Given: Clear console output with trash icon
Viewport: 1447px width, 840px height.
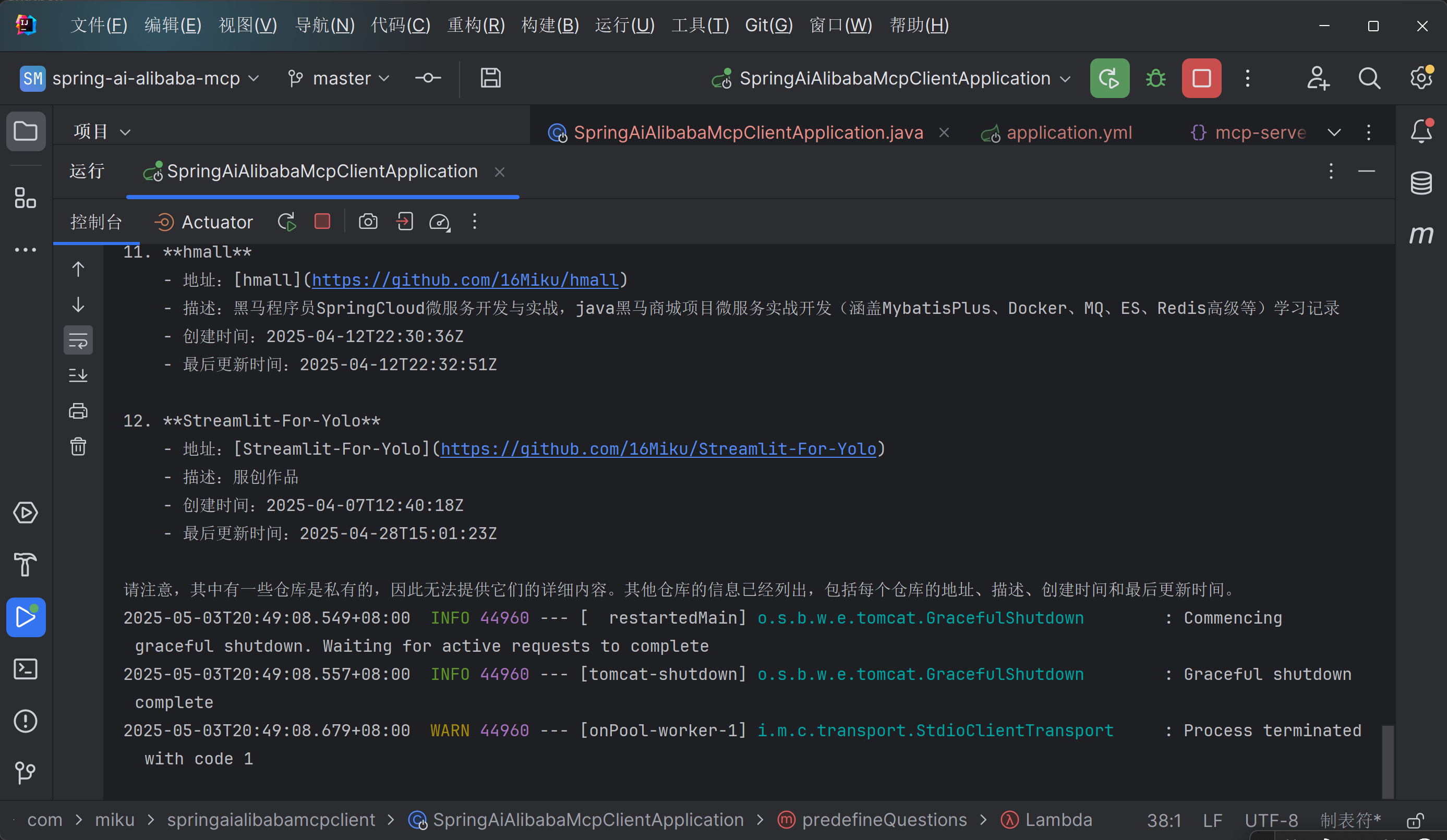Looking at the screenshot, I should (78, 446).
